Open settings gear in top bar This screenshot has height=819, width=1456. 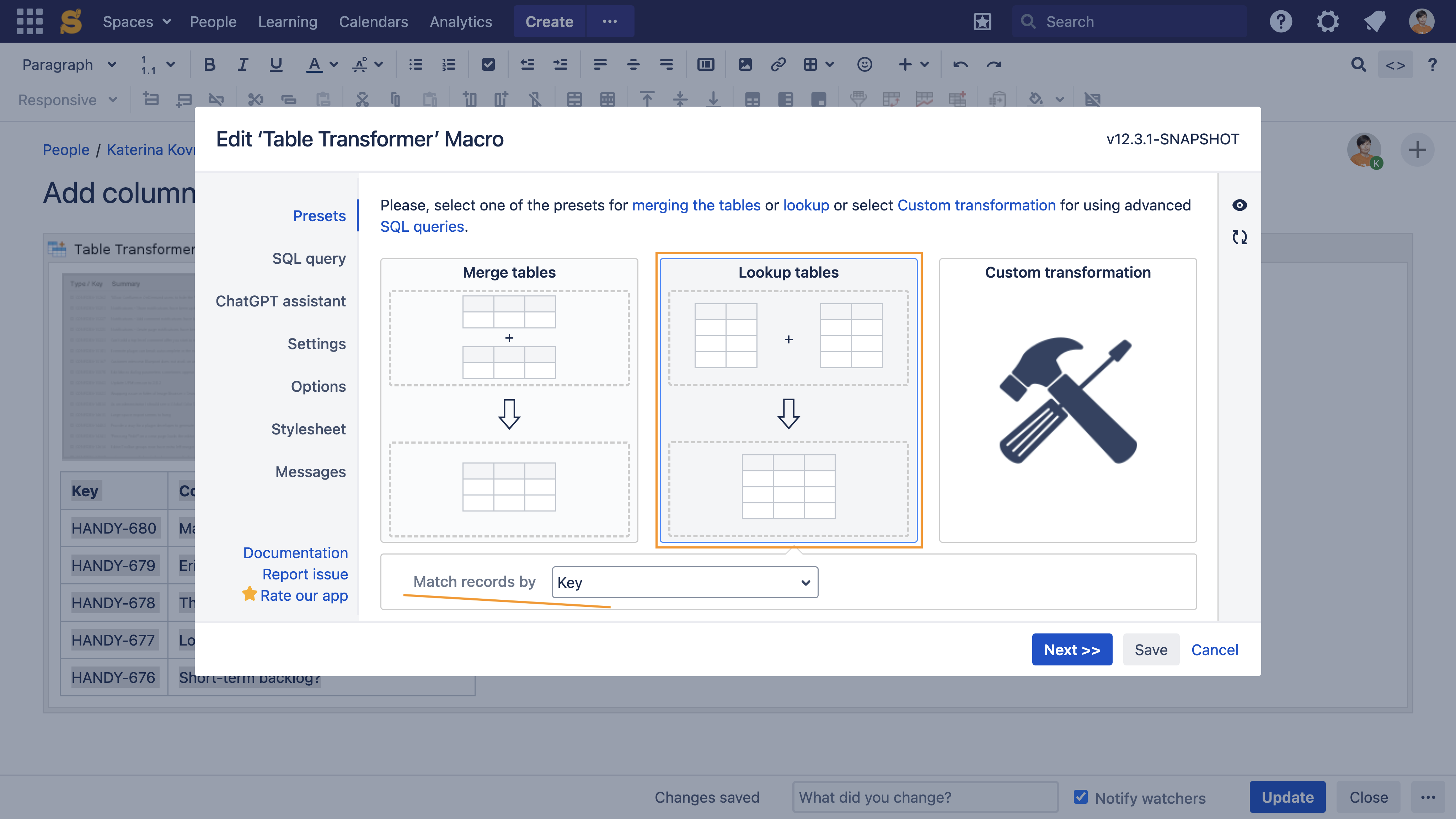click(x=1328, y=21)
